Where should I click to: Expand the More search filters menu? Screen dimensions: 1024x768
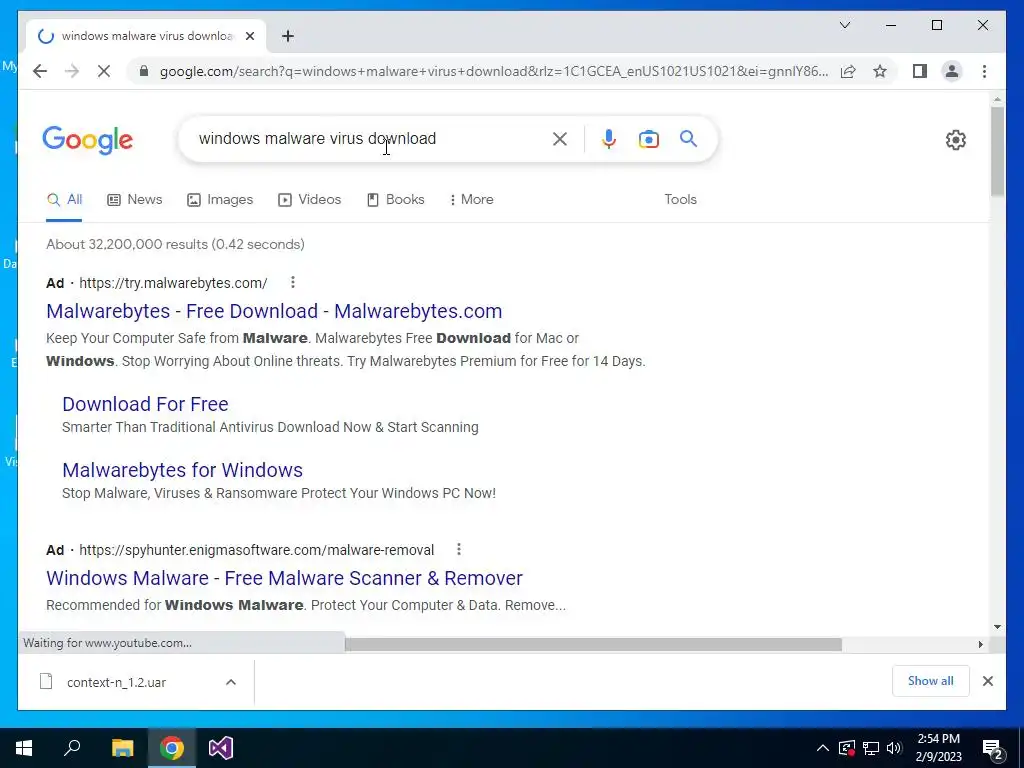(x=471, y=199)
